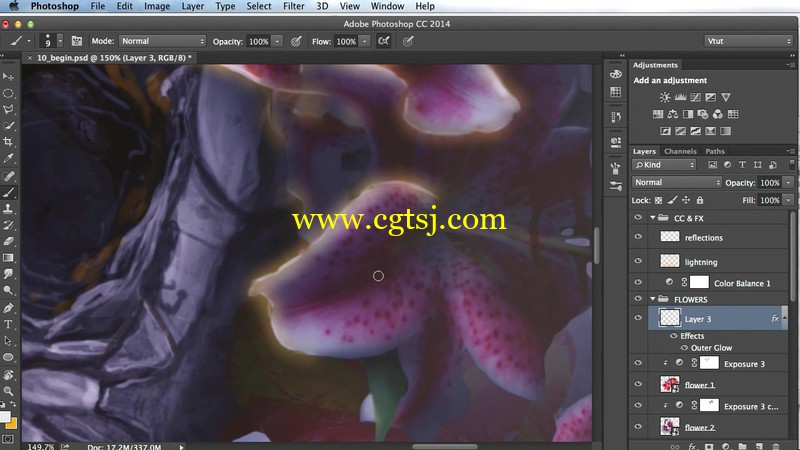Viewport: 800px width, 450px height.
Task: Select the Elliptical Marquee tool
Action: 8,93
